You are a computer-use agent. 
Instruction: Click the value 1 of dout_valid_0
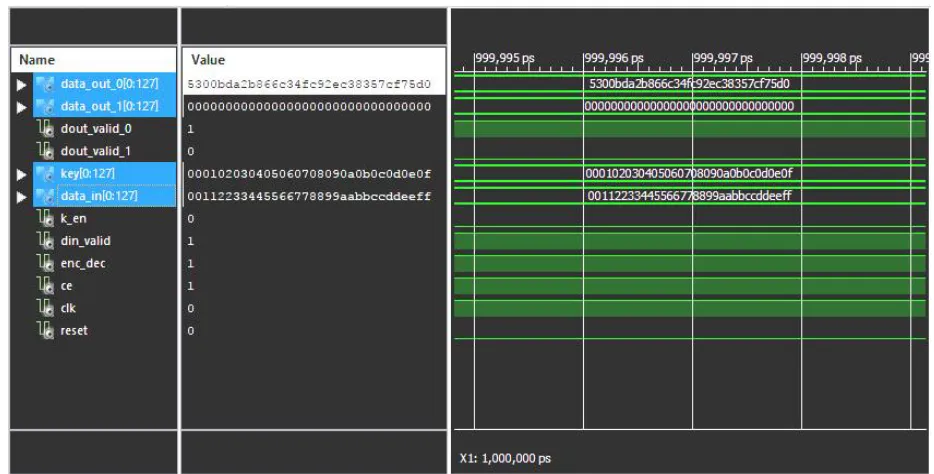pyautogui.click(x=191, y=129)
